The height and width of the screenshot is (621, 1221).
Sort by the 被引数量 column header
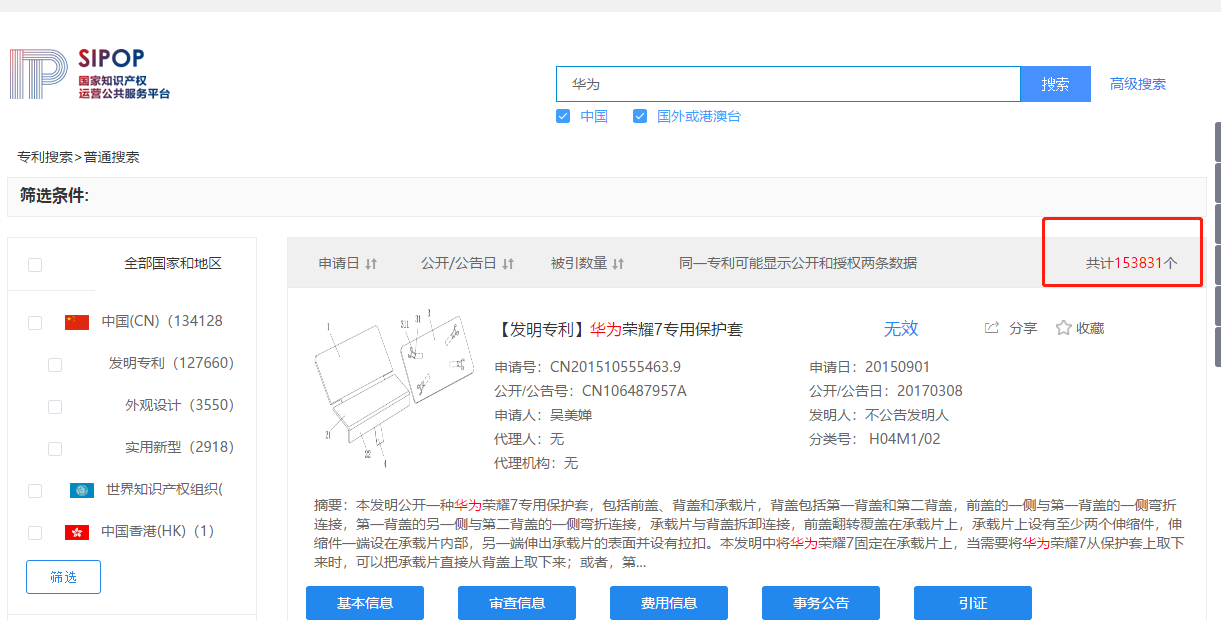coord(579,263)
